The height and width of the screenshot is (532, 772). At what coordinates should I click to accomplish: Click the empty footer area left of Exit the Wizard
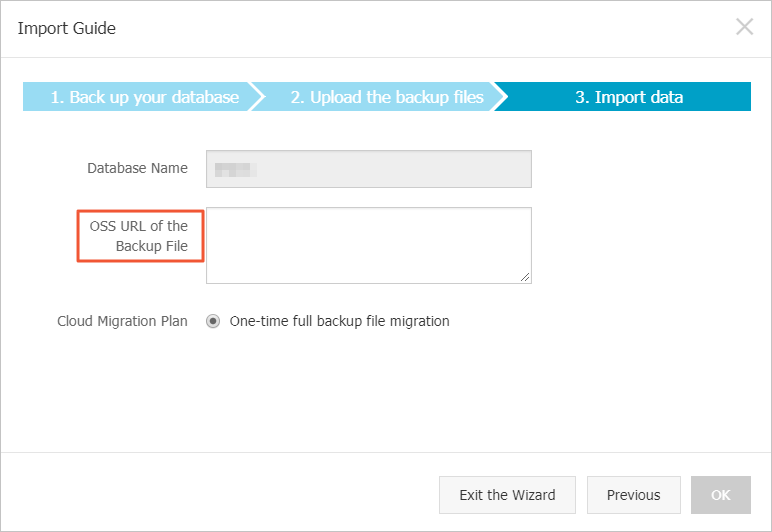220,495
